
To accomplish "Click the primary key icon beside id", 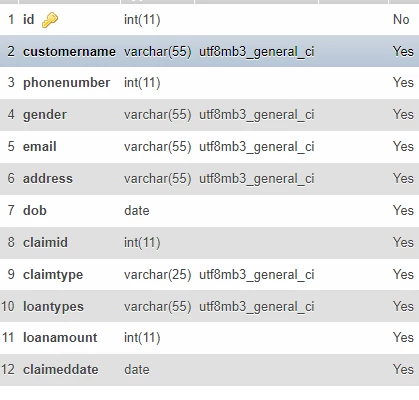I will click(50, 20).
